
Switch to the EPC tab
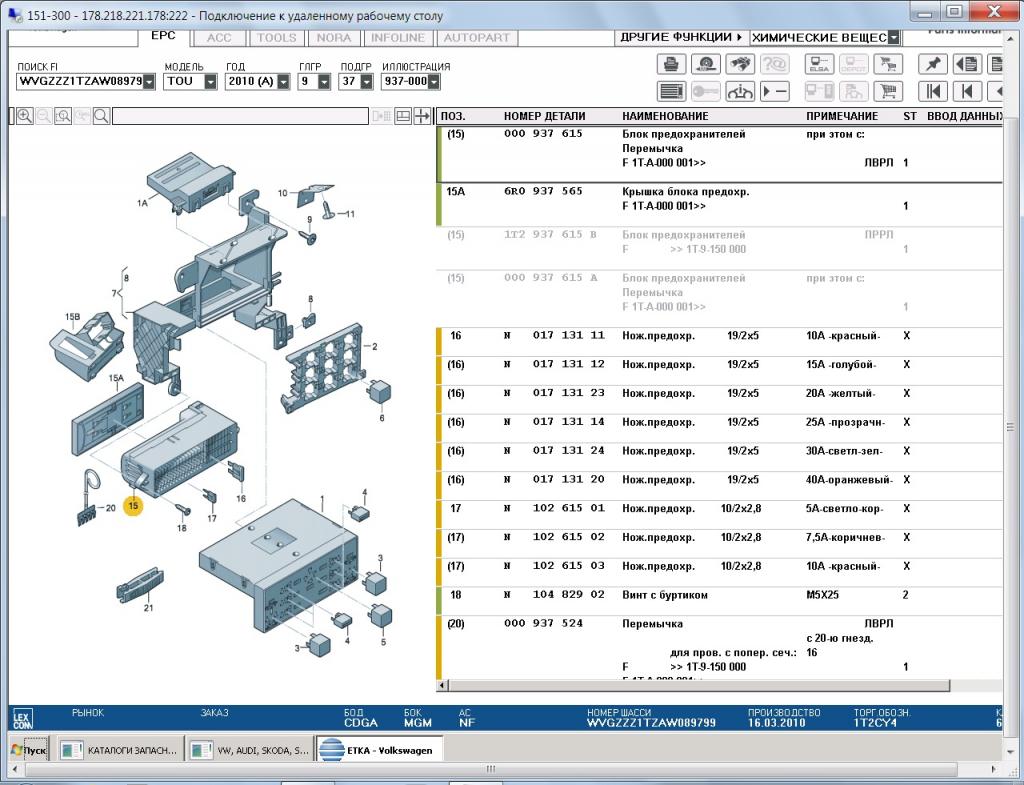pos(163,36)
